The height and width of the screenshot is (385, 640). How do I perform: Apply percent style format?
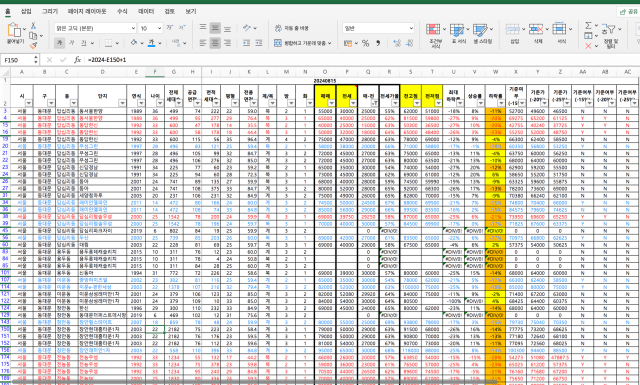(x=365, y=43)
